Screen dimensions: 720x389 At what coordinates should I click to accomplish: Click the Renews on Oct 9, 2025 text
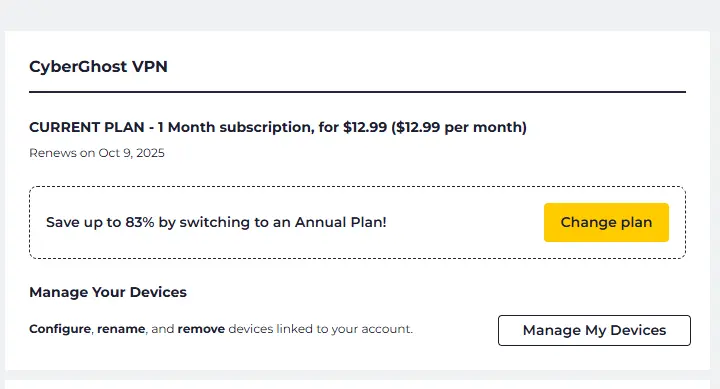click(97, 153)
